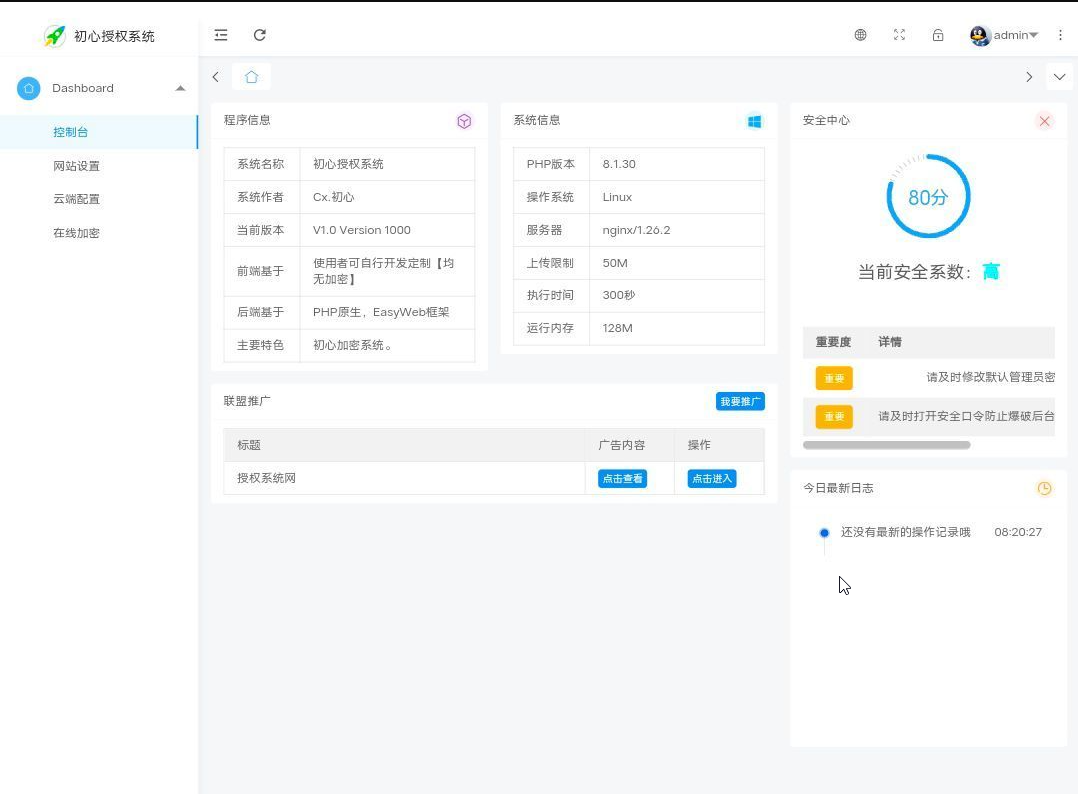Click the first 重要 tag for password warning

[834, 378]
